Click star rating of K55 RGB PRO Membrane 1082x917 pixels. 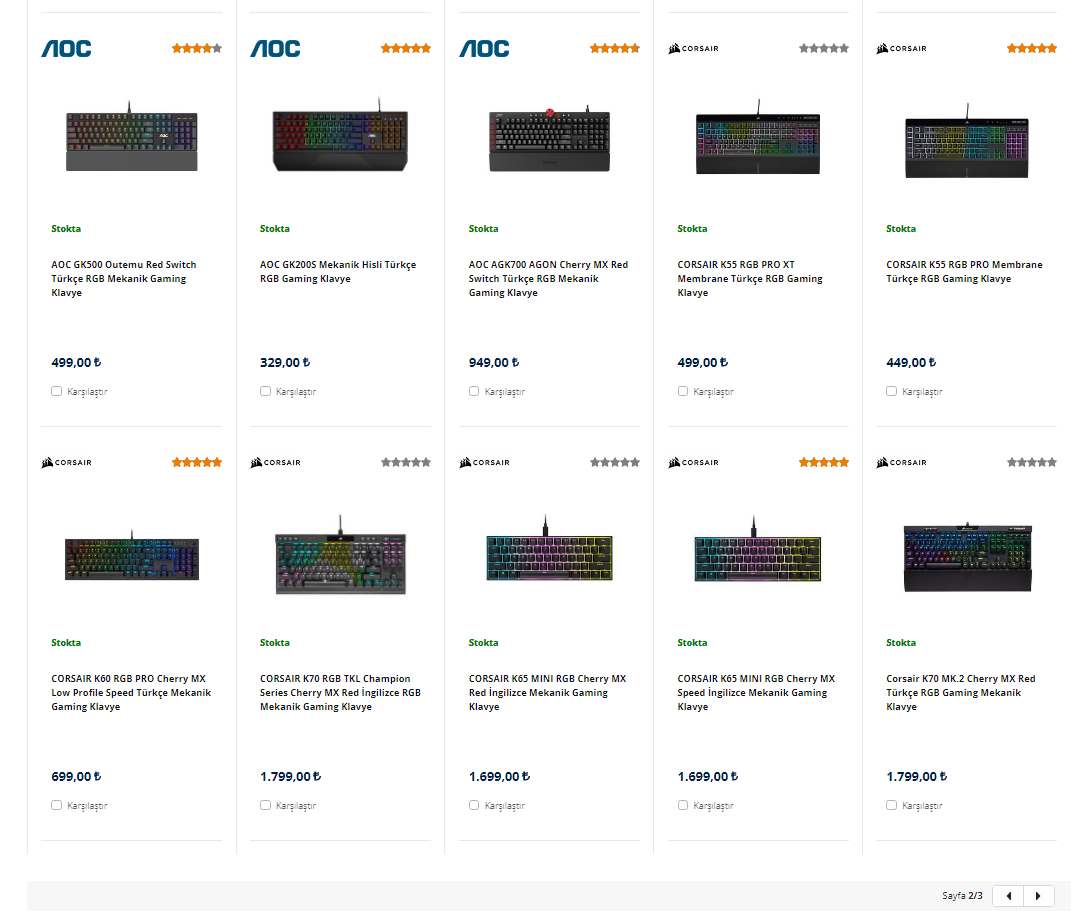click(1032, 48)
